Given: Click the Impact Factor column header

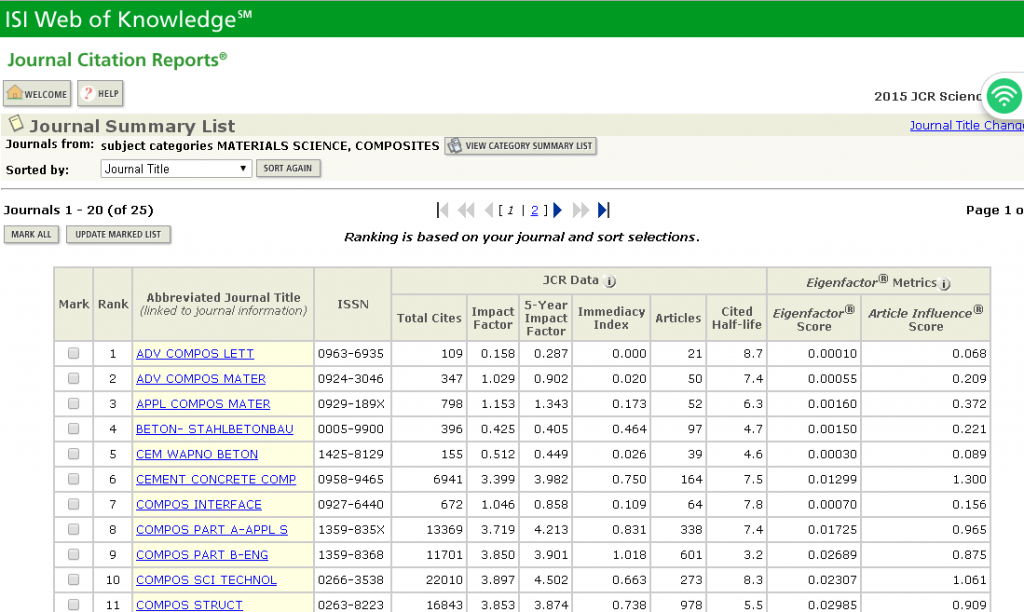Looking at the screenshot, I should (x=493, y=318).
